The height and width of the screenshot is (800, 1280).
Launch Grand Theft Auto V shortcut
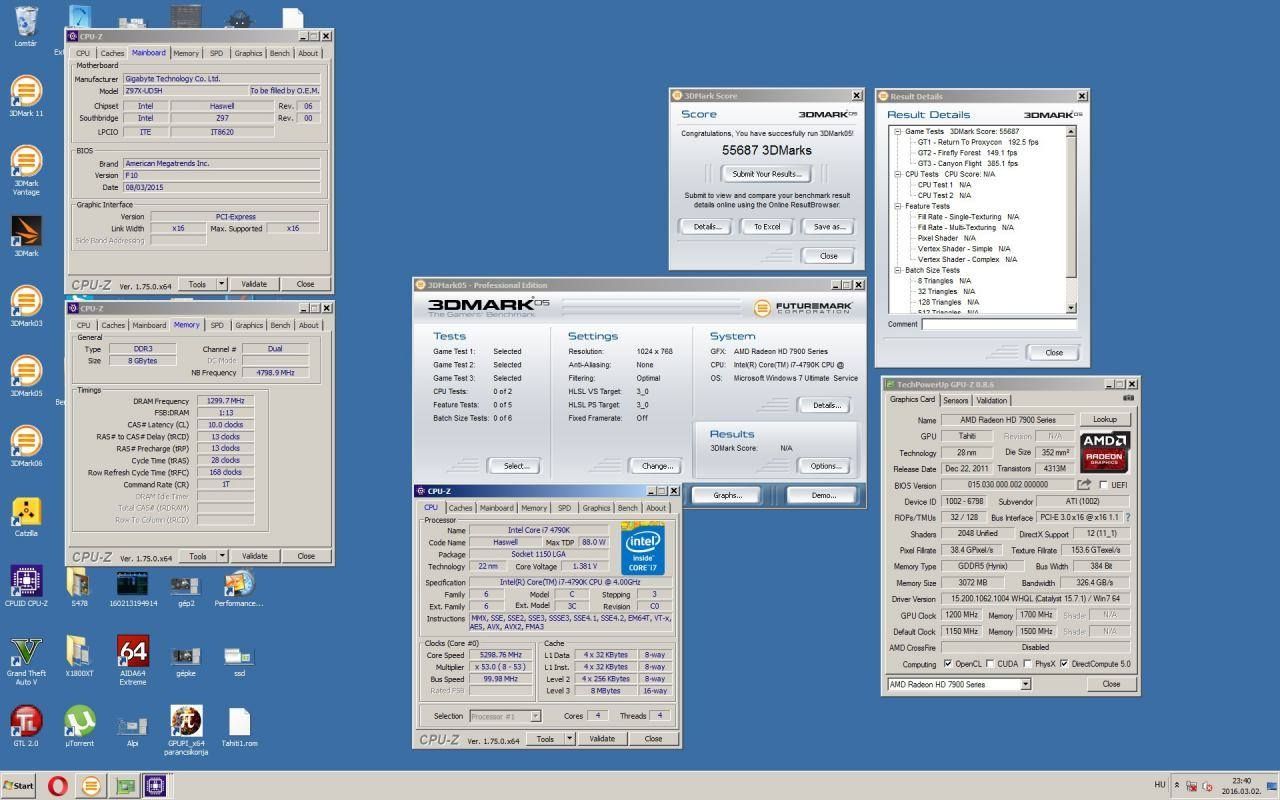26,659
